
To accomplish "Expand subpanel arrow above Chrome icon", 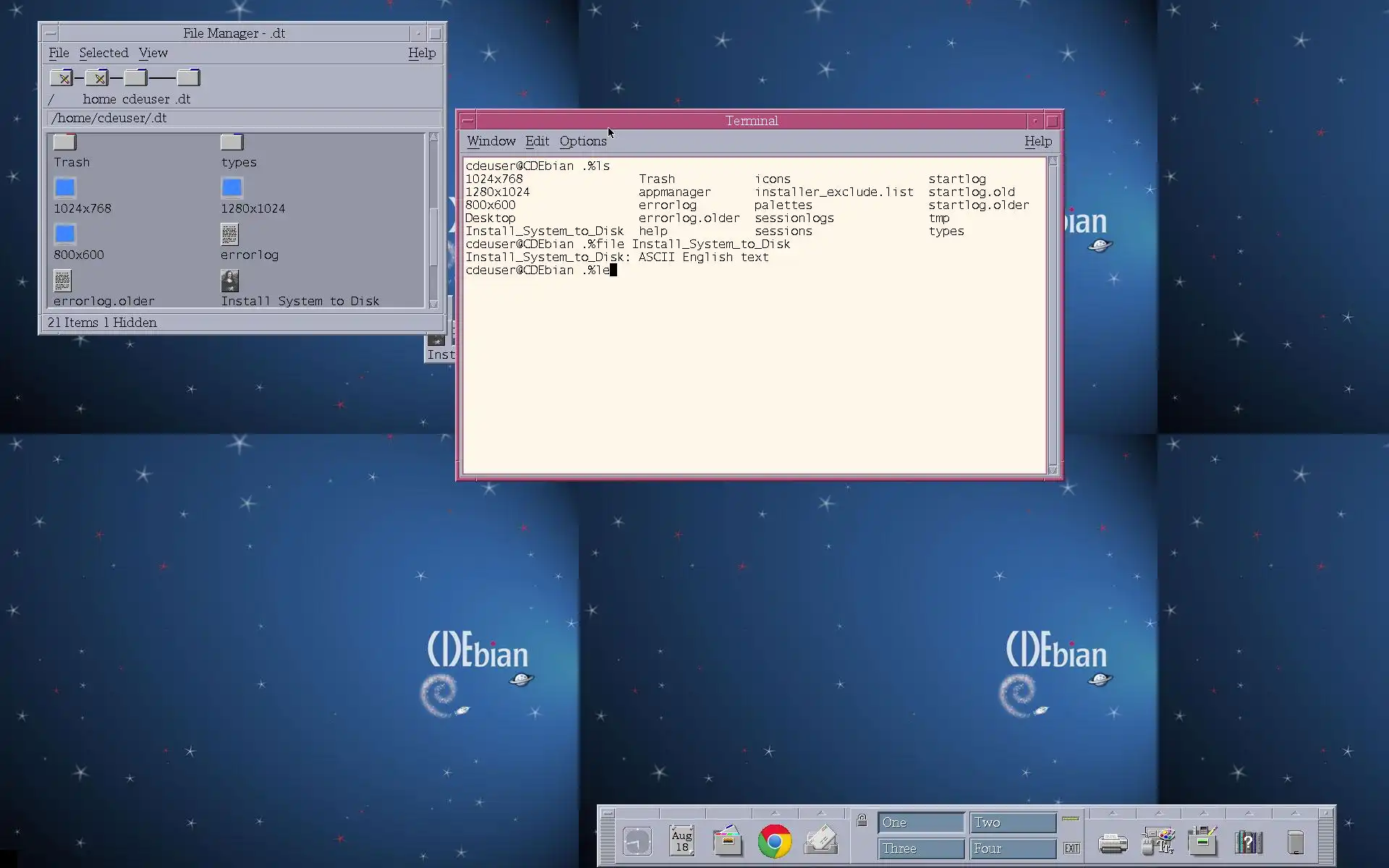I will (x=774, y=813).
